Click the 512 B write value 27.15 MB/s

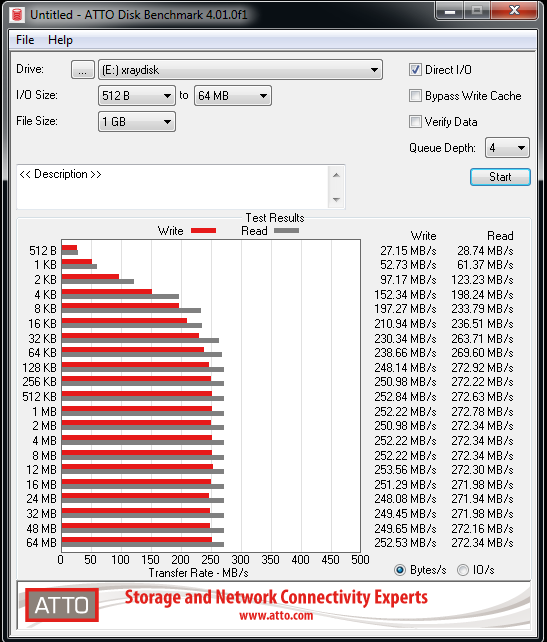[x=408, y=251]
